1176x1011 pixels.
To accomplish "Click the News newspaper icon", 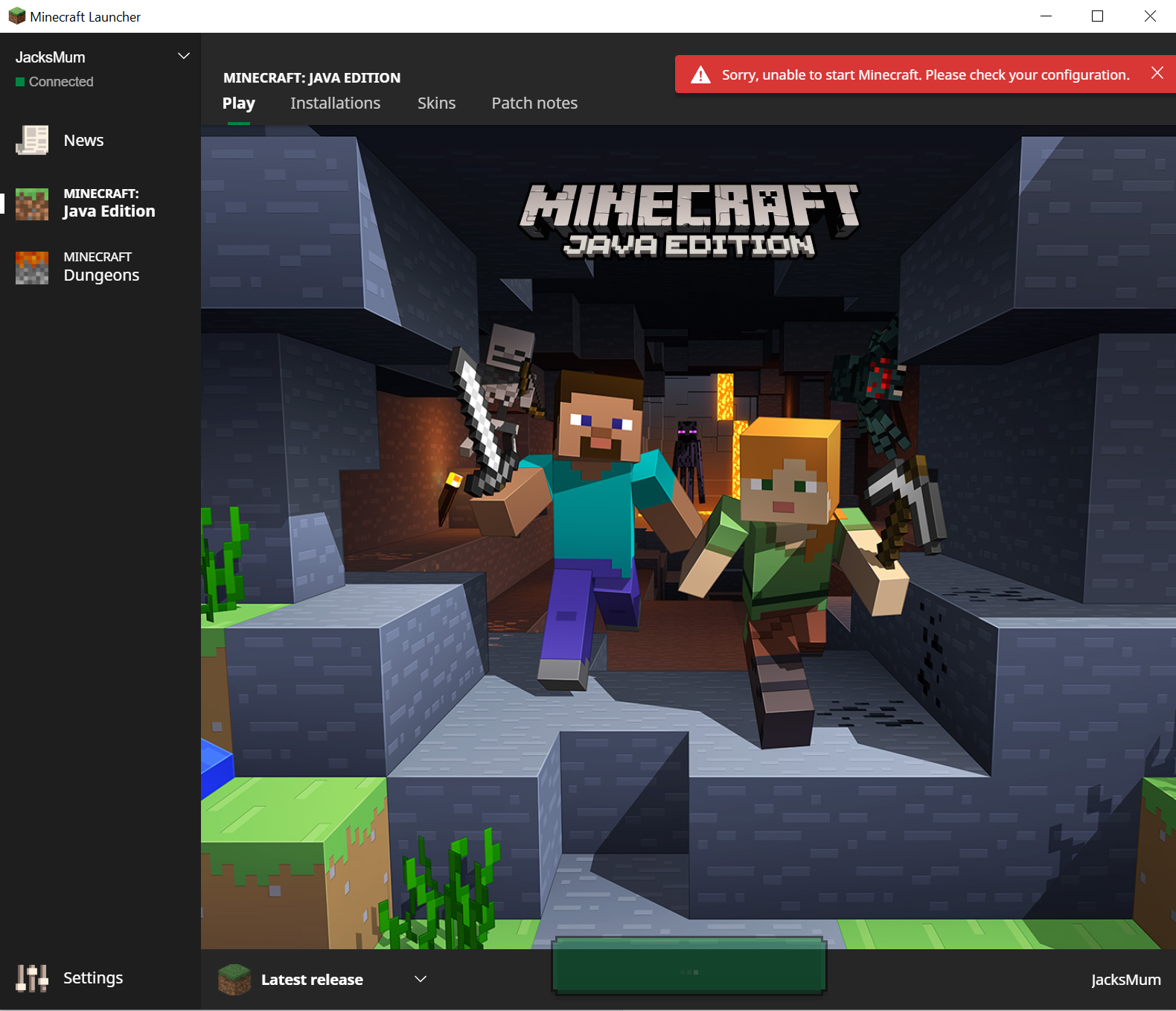I will click(32, 140).
